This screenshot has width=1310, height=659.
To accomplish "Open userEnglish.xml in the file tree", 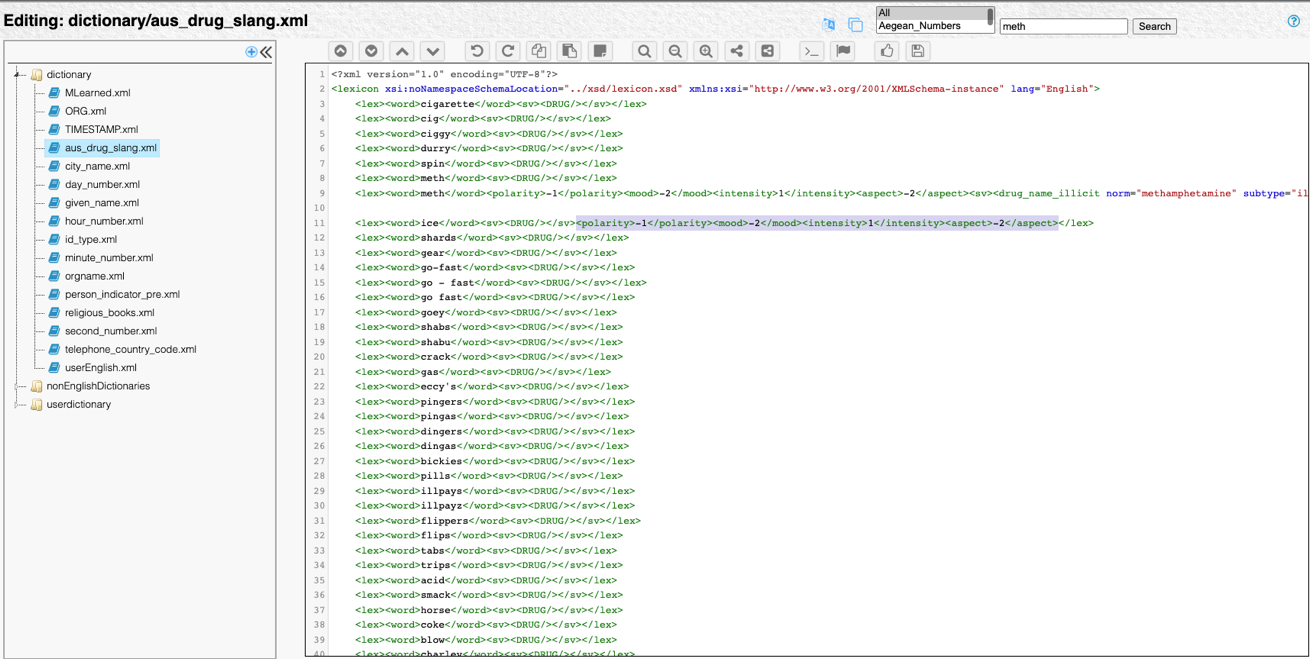I will tap(100, 368).
